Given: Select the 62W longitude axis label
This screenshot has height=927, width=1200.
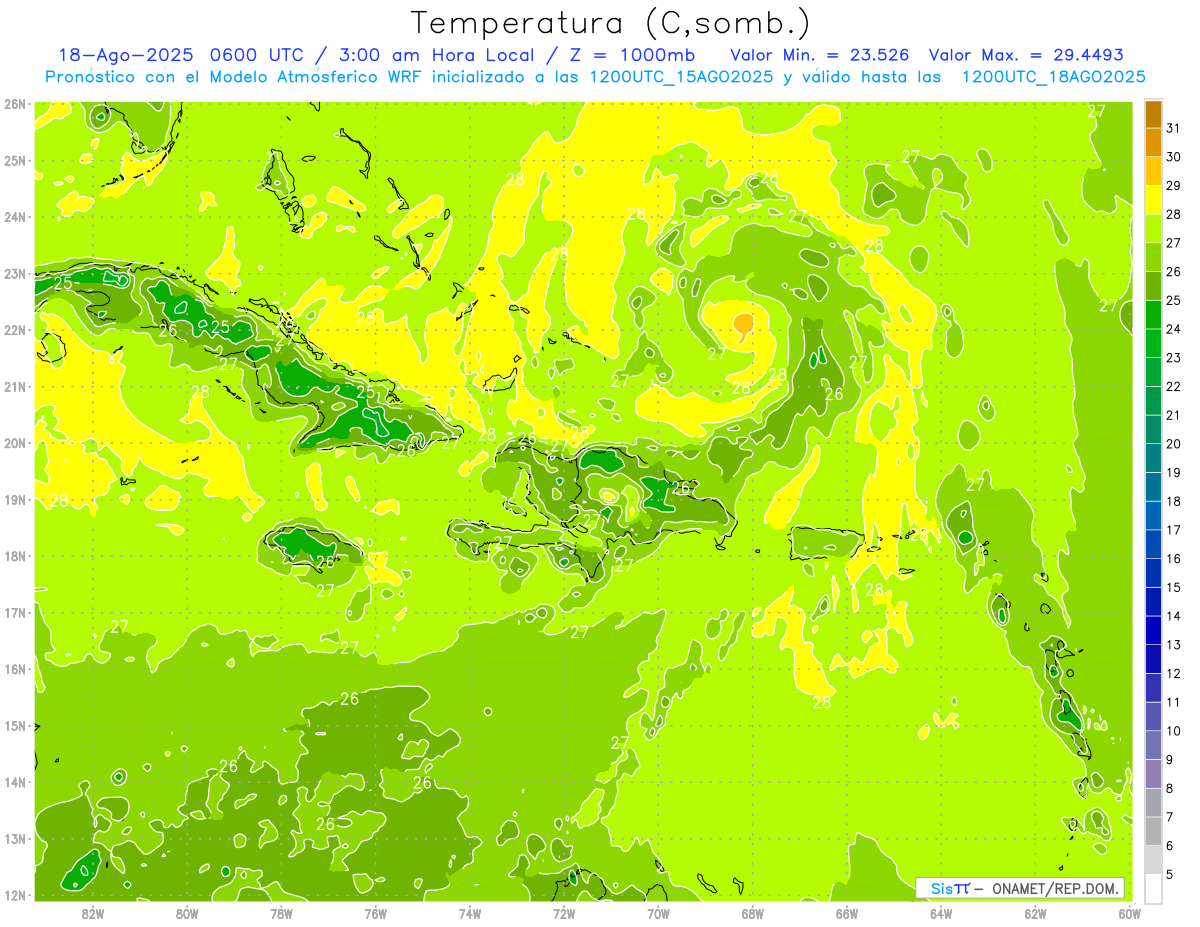Looking at the screenshot, I should [x=1035, y=913].
